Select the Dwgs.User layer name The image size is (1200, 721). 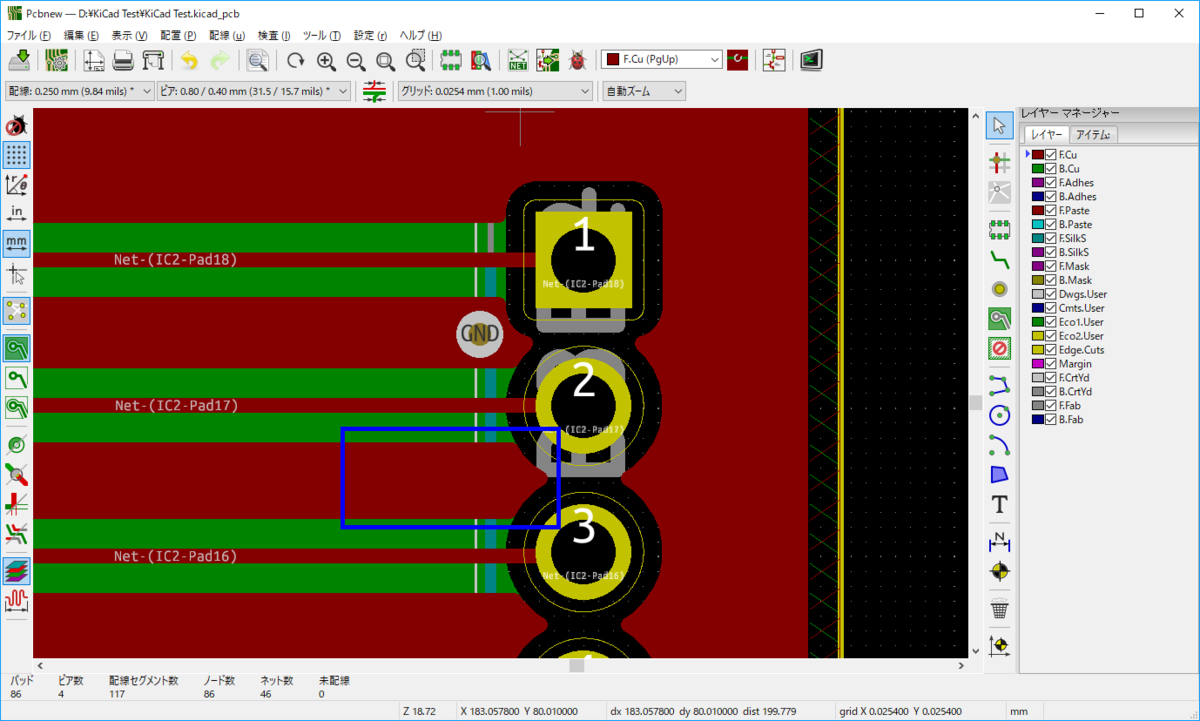(1083, 295)
